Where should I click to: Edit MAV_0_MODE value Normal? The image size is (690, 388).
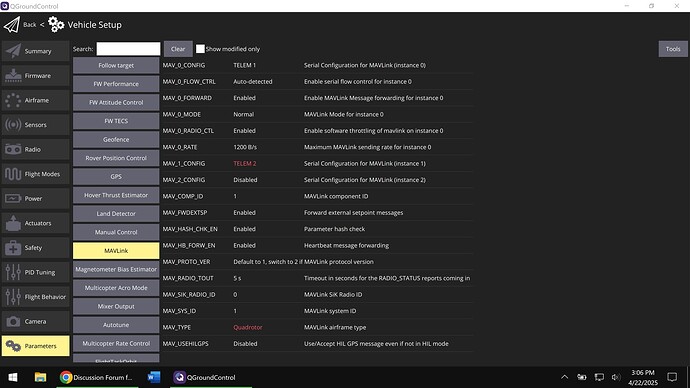click(x=244, y=114)
